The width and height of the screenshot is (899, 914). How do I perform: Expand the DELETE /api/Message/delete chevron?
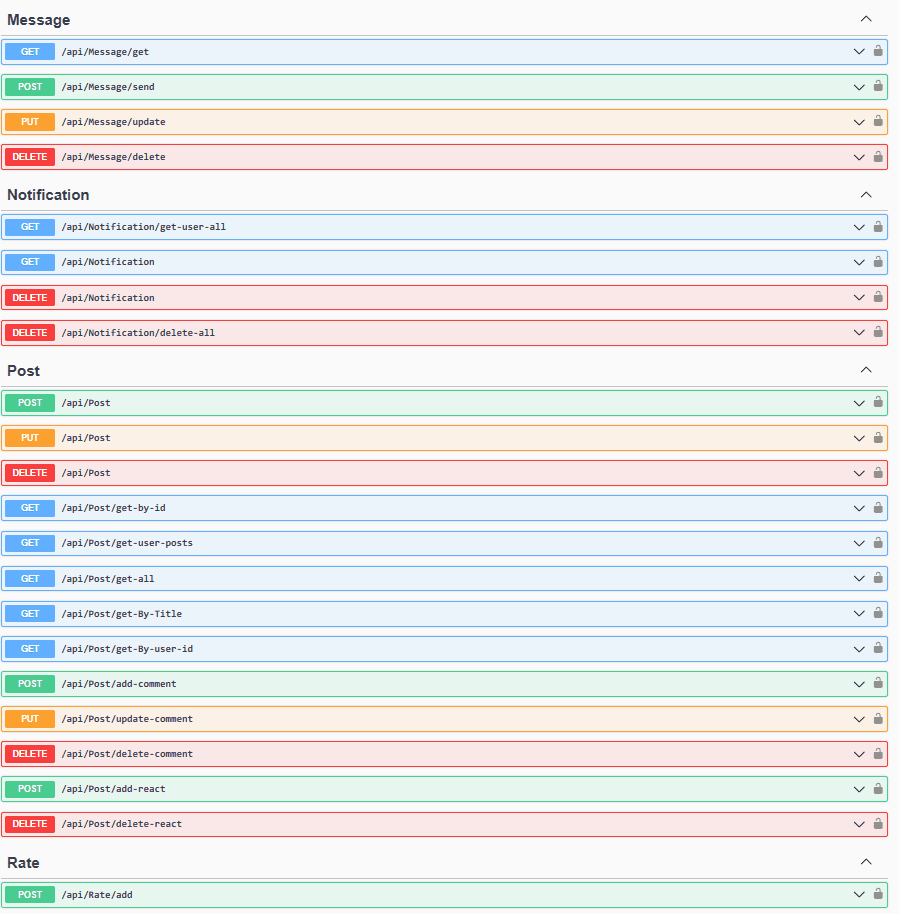(859, 157)
